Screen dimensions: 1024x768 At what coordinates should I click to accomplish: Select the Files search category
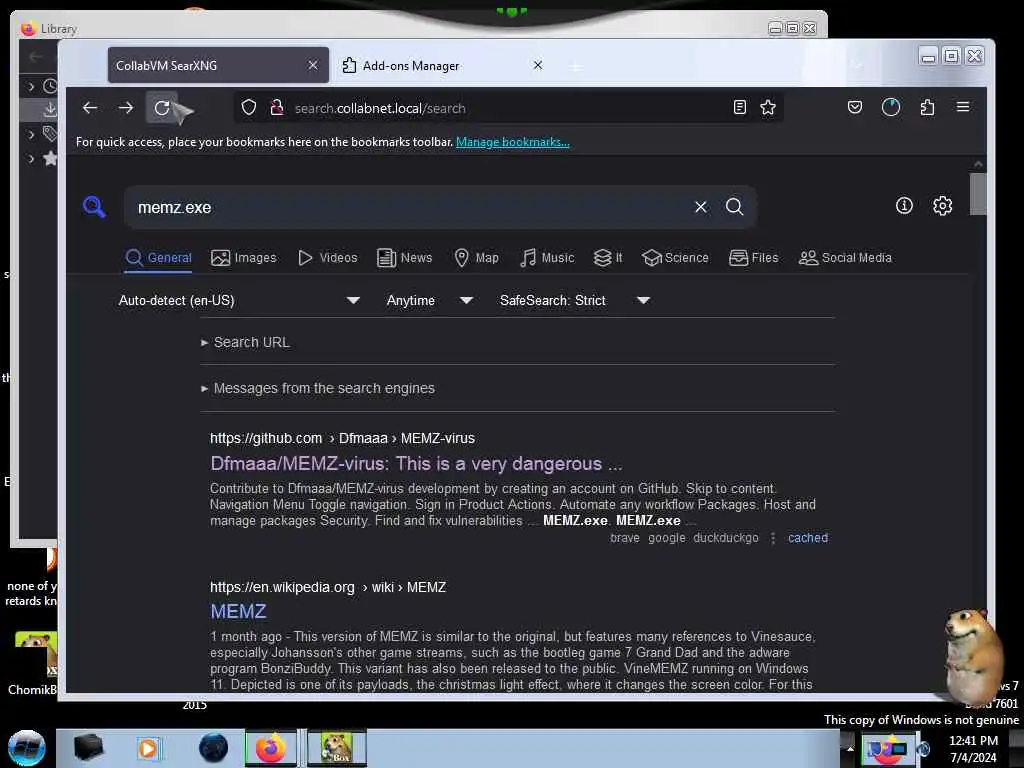754,258
